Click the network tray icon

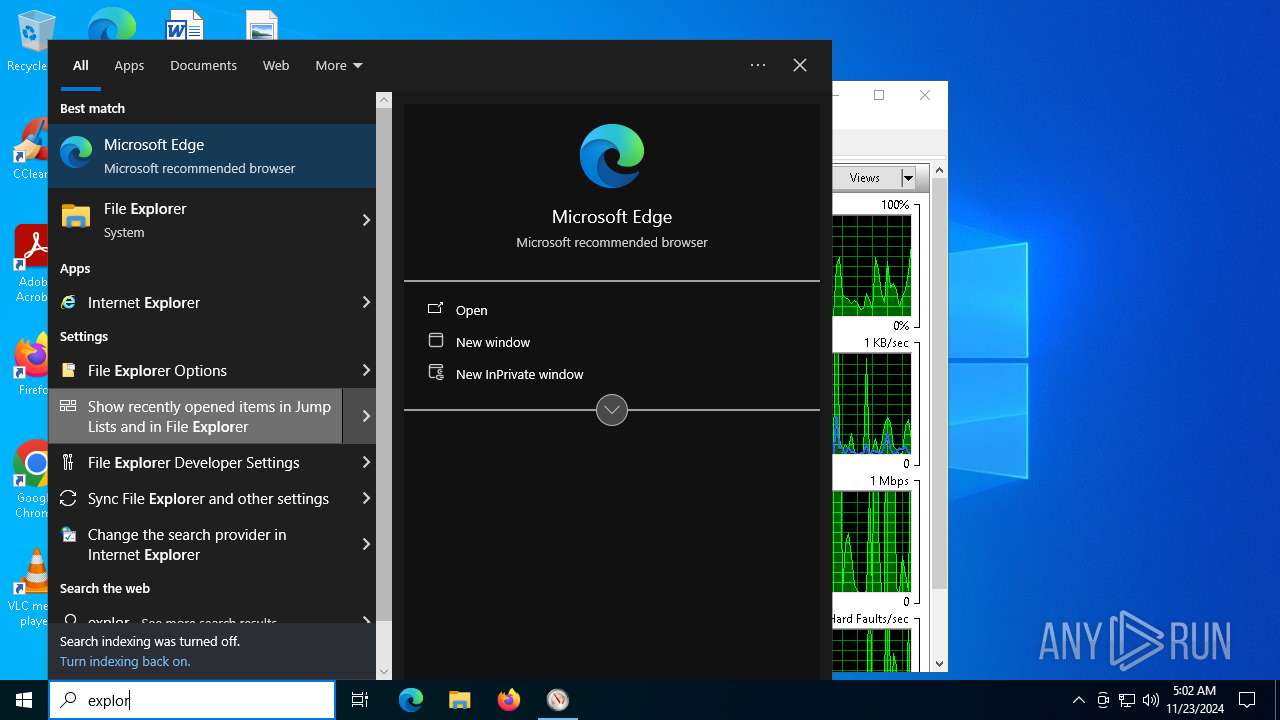tap(1127, 700)
